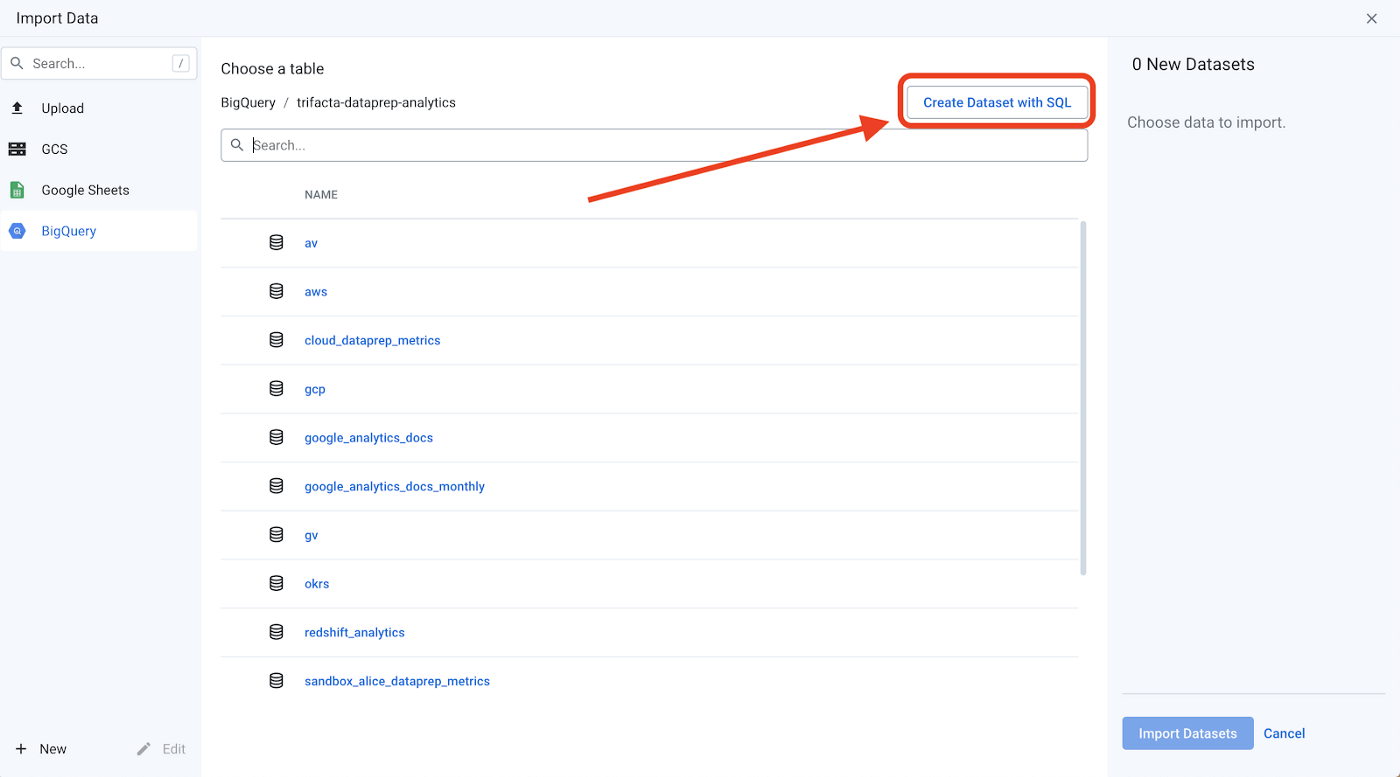Screen dimensions: 1400x777
Task: Open the google_analytics_docs dataset
Action: tap(368, 438)
